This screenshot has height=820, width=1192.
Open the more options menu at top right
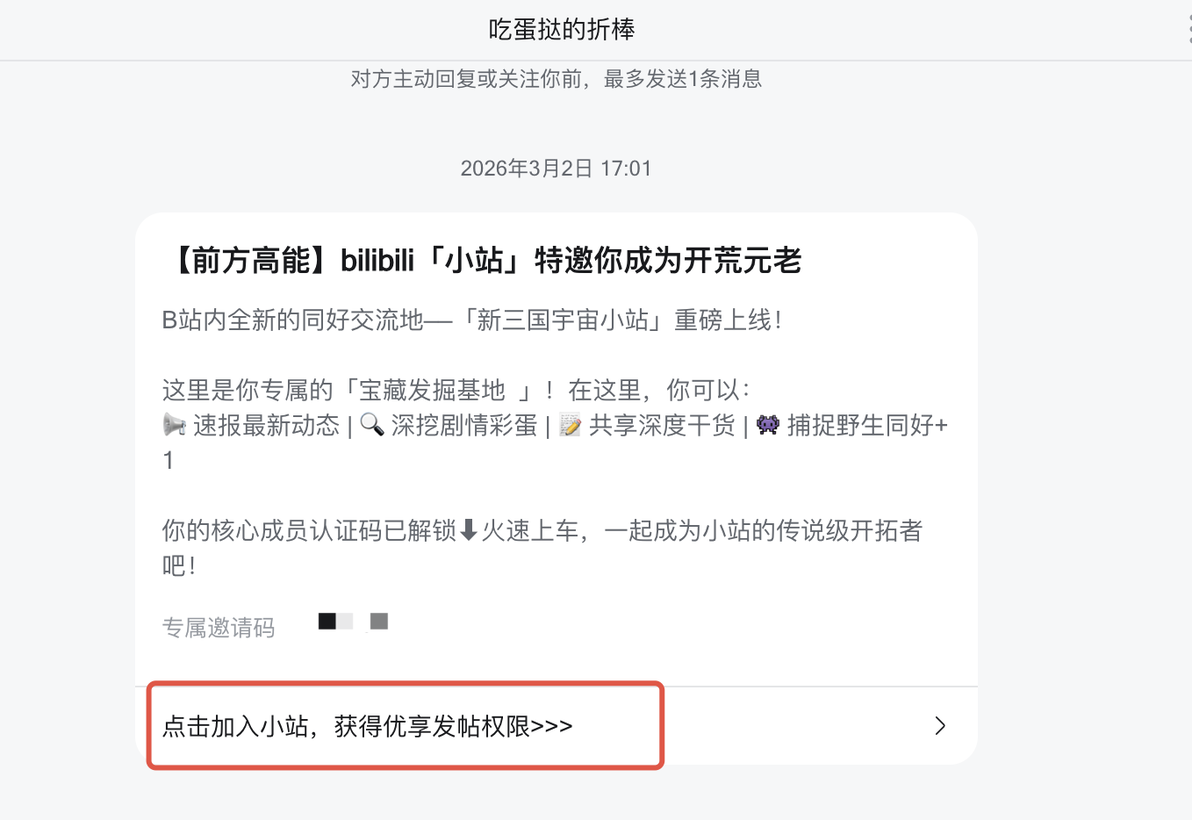1188,29
